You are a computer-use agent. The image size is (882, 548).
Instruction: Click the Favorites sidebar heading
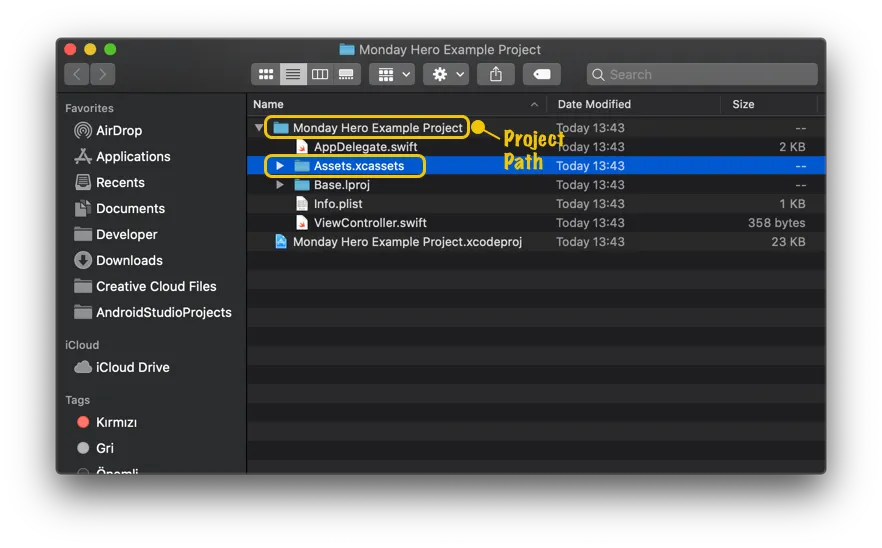[89, 108]
